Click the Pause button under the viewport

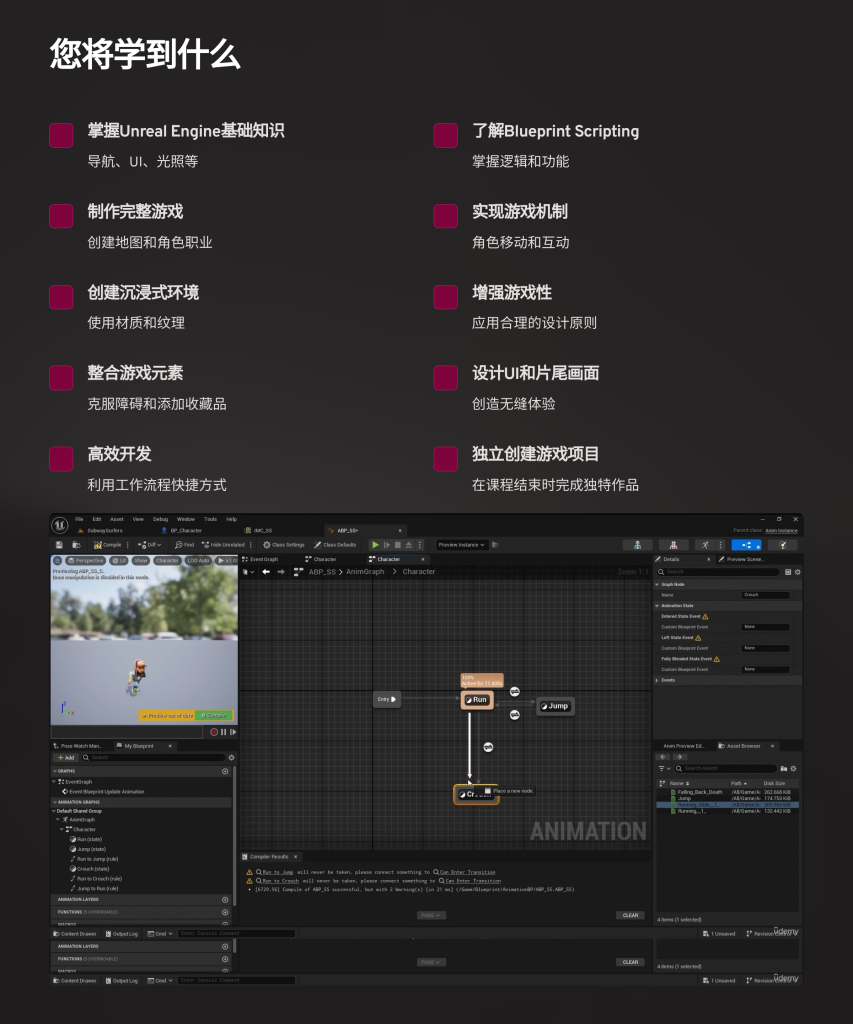223,732
